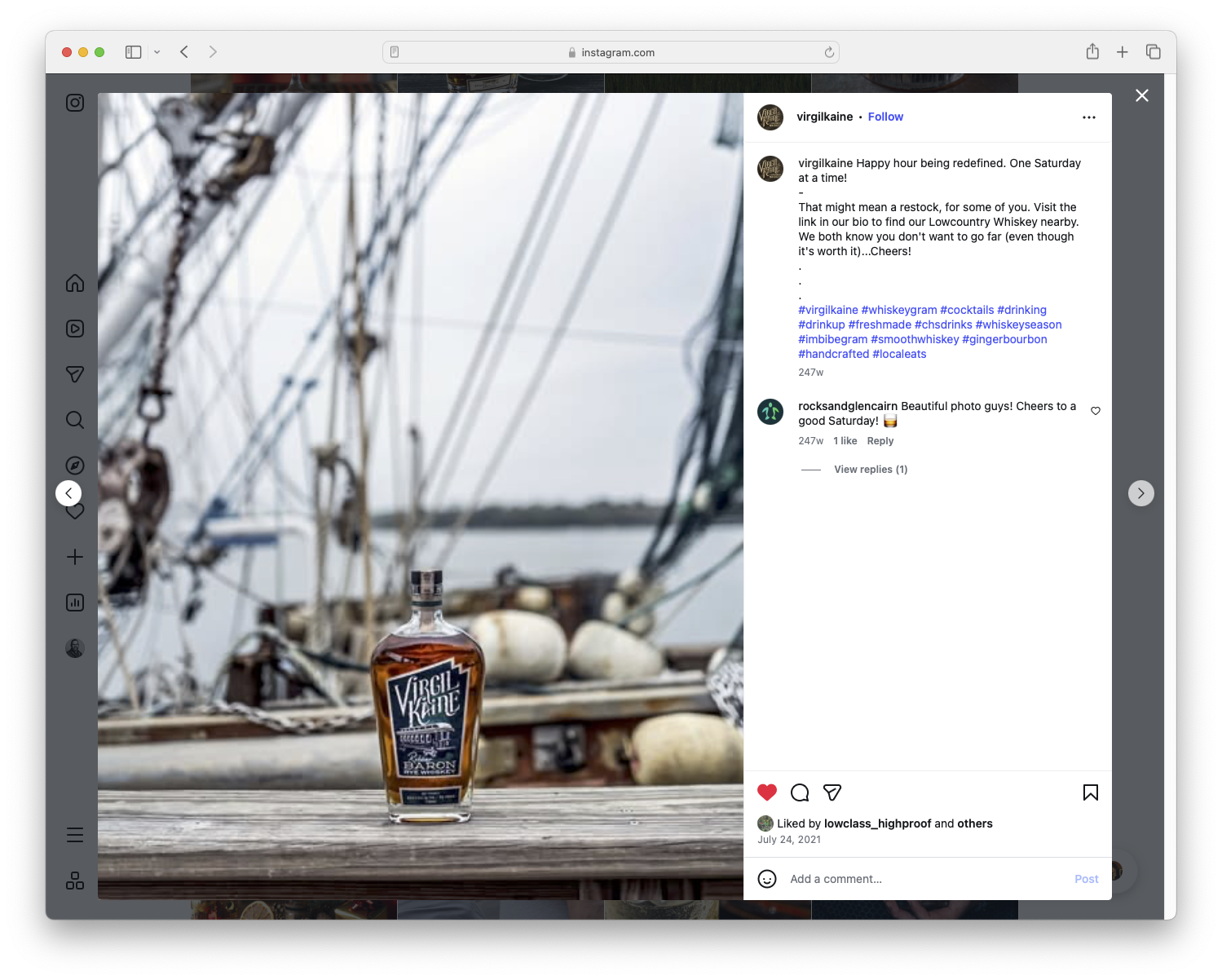The width and height of the screenshot is (1222, 980).
Task: Open lowclass_highproof profile link
Action: tap(878, 823)
